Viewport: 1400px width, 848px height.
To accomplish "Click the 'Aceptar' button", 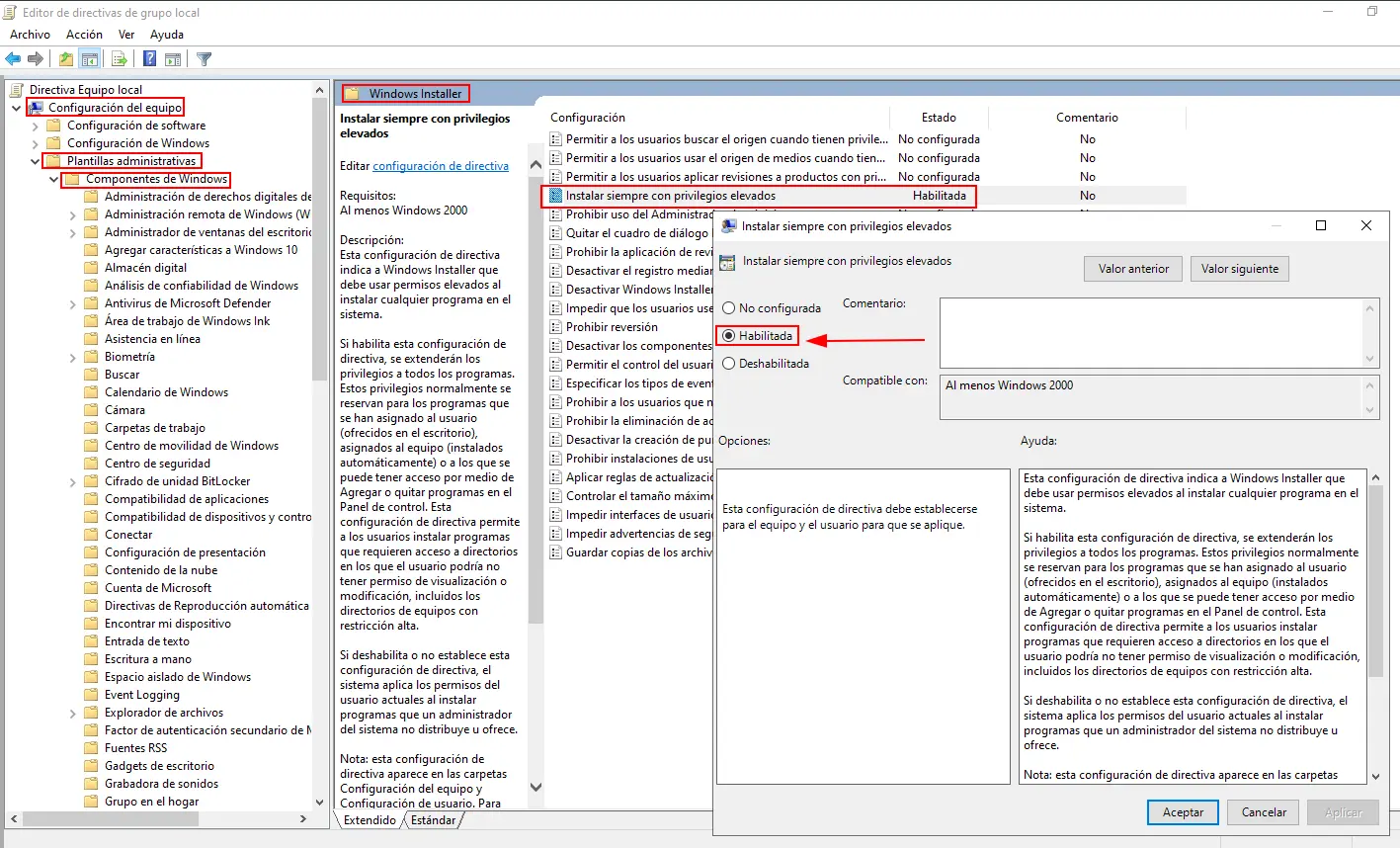I will coord(1183,812).
